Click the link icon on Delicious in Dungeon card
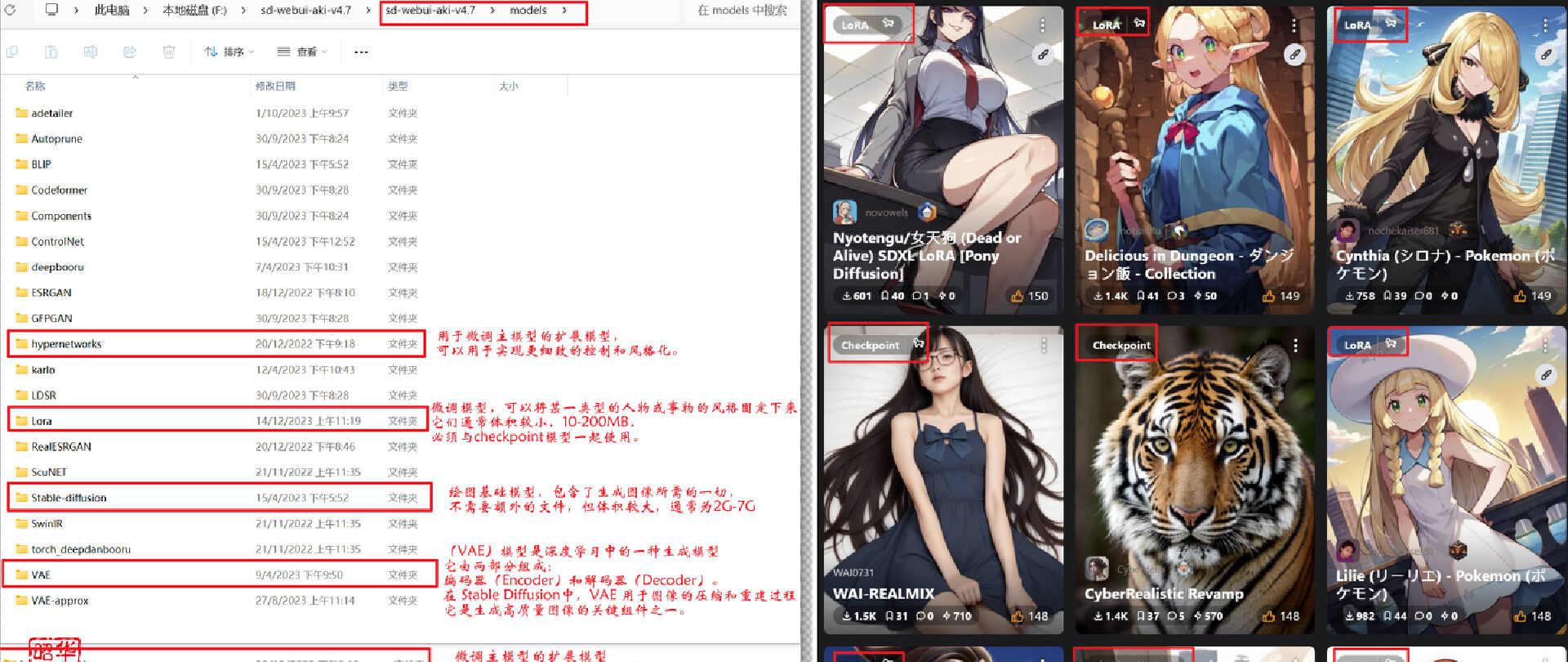The image size is (1568, 662). click(x=1294, y=55)
